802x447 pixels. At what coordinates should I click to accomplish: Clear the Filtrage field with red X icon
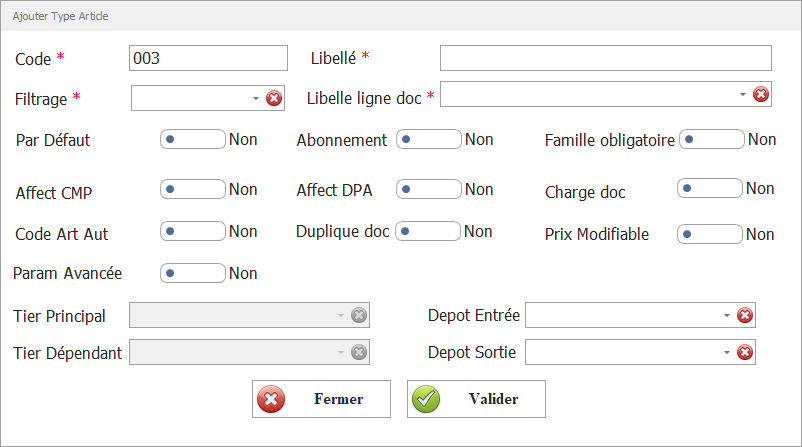(x=274, y=98)
